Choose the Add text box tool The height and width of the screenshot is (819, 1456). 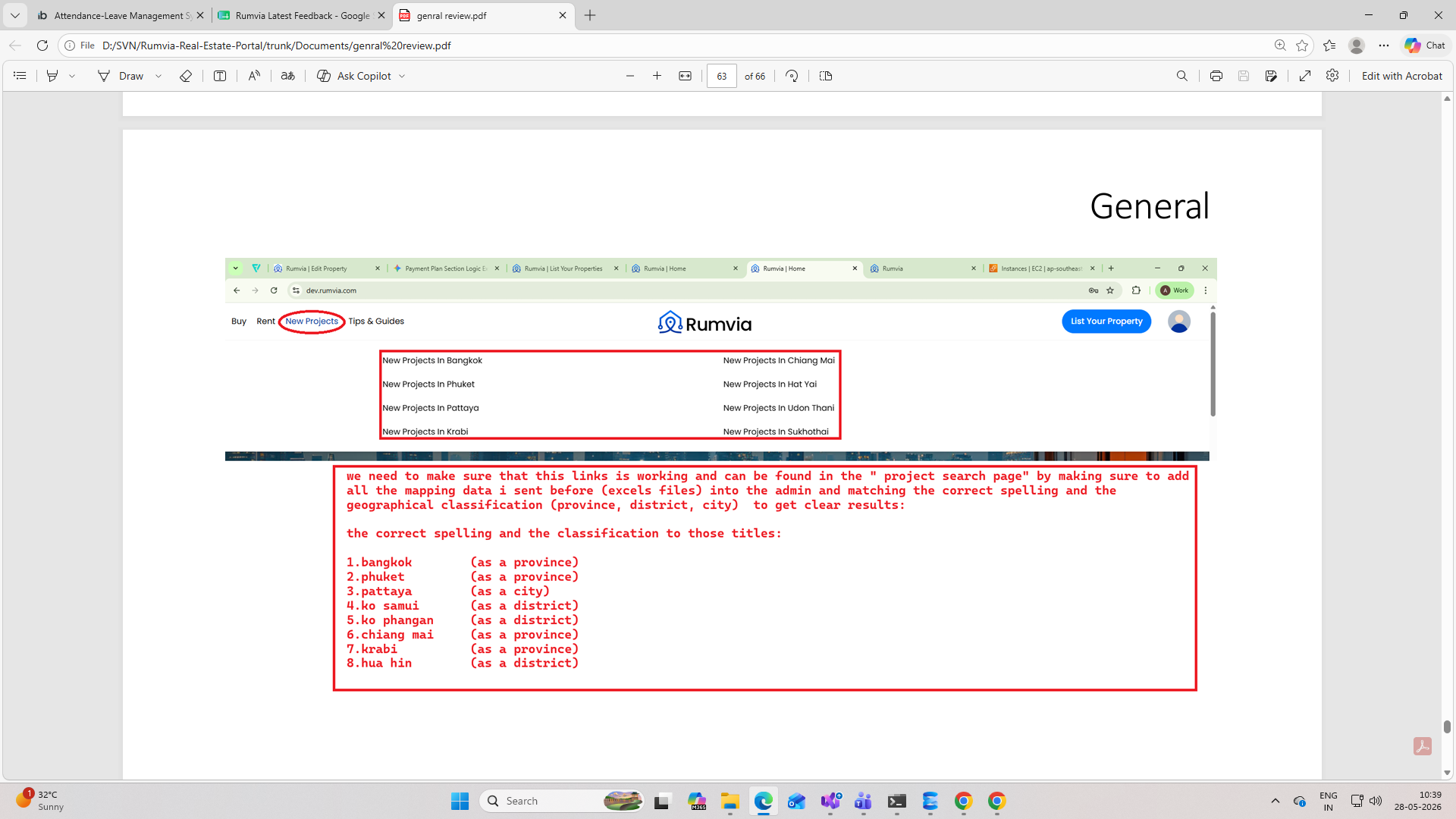[x=220, y=76]
